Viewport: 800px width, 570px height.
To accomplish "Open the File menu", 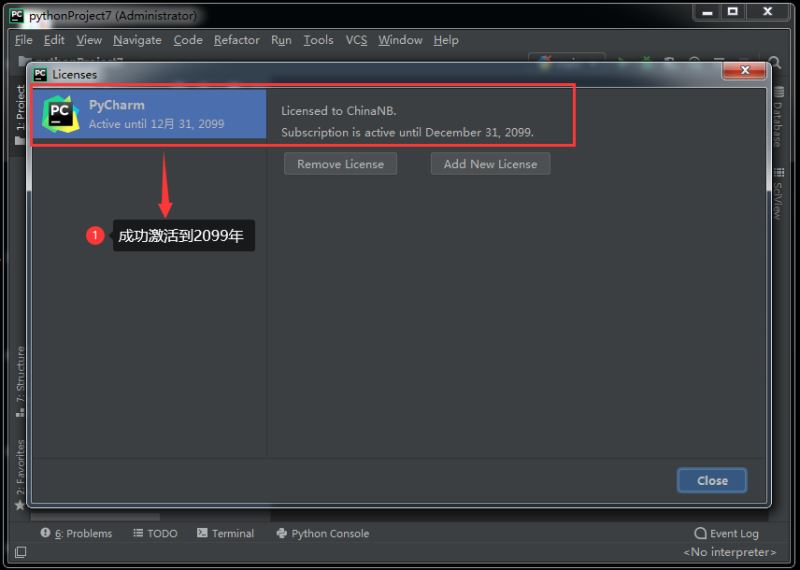I will pyautogui.click(x=23, y=40).
